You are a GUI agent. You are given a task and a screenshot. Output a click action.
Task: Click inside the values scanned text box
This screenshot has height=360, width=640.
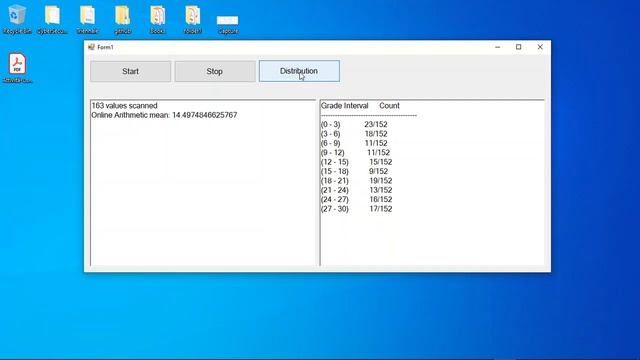tap(203, 183)
